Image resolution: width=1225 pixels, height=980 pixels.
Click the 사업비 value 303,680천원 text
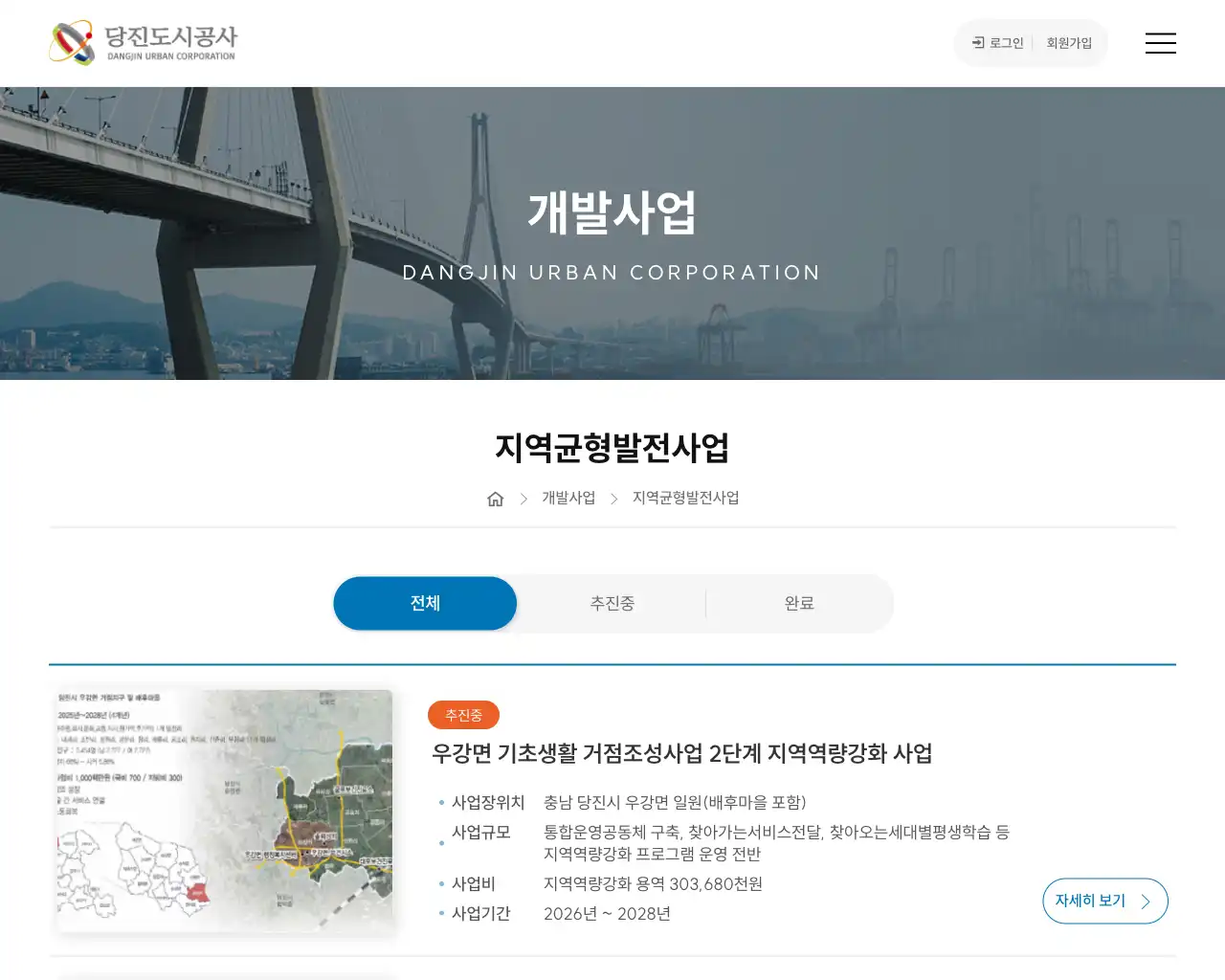[x=653, y=883]
